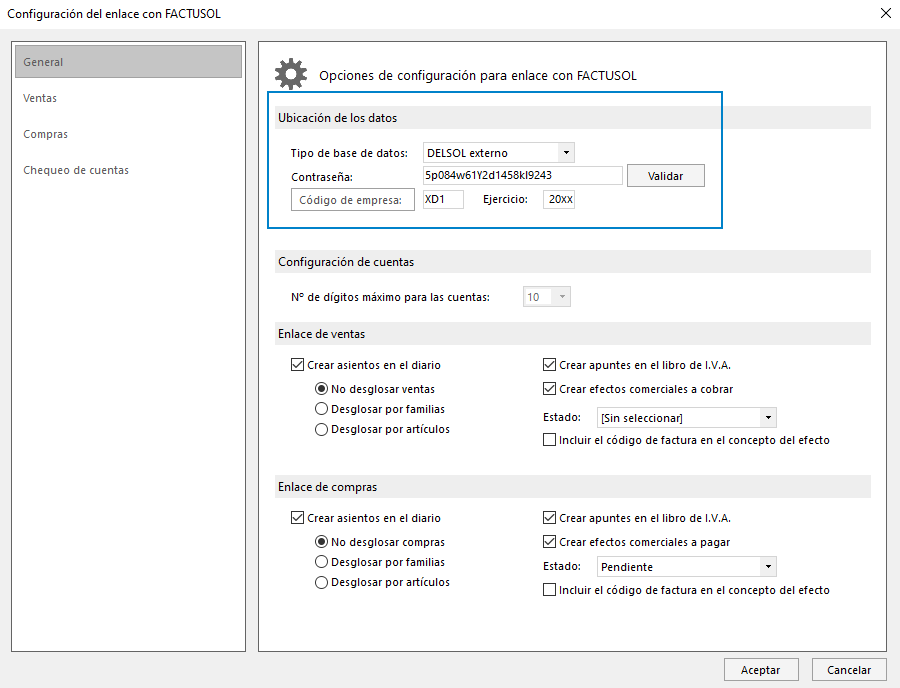Click the dialog title Configuración del enlace con FACTUSOL
900x688 pixels.
114,14
